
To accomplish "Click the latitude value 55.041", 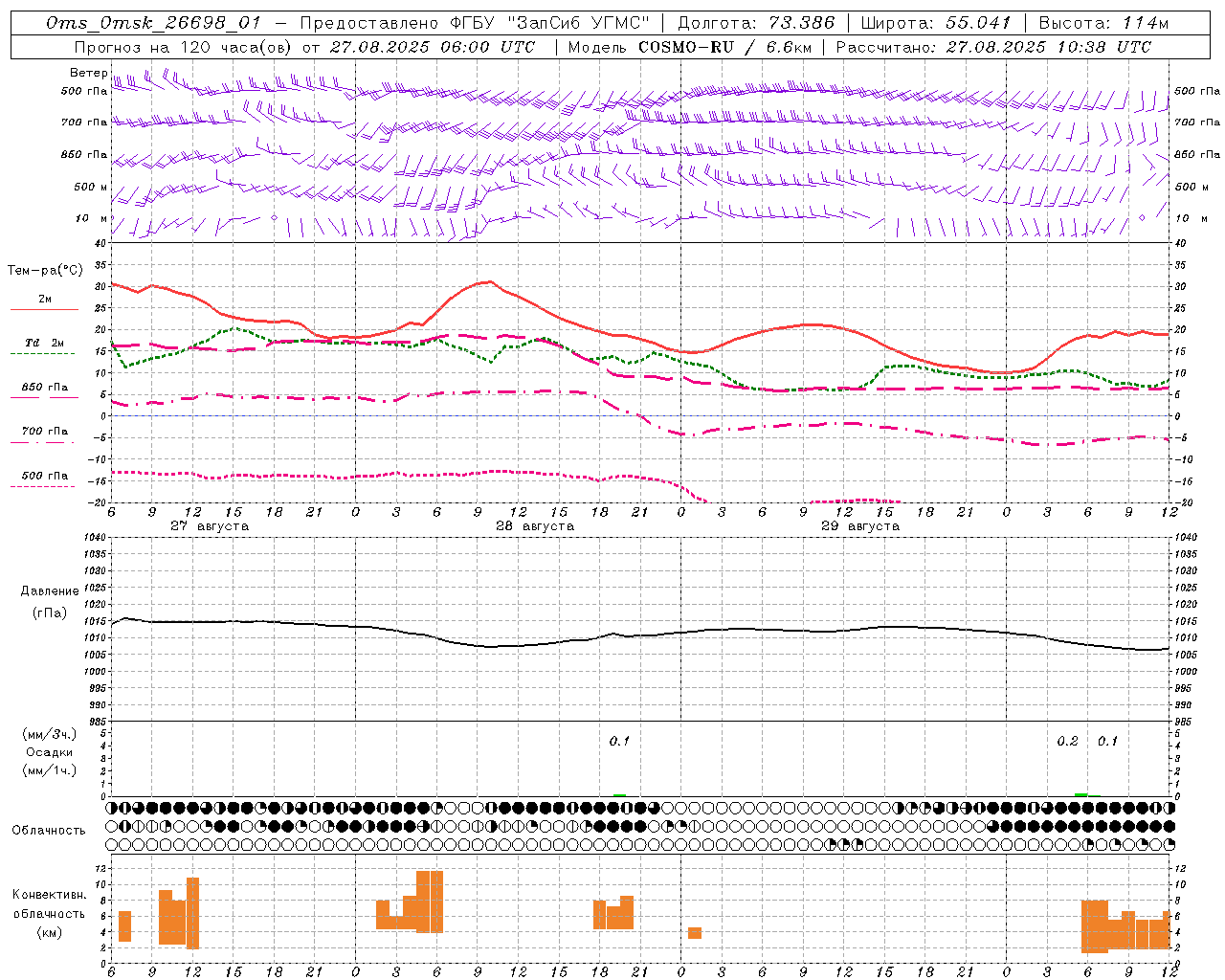I will 978,23.
